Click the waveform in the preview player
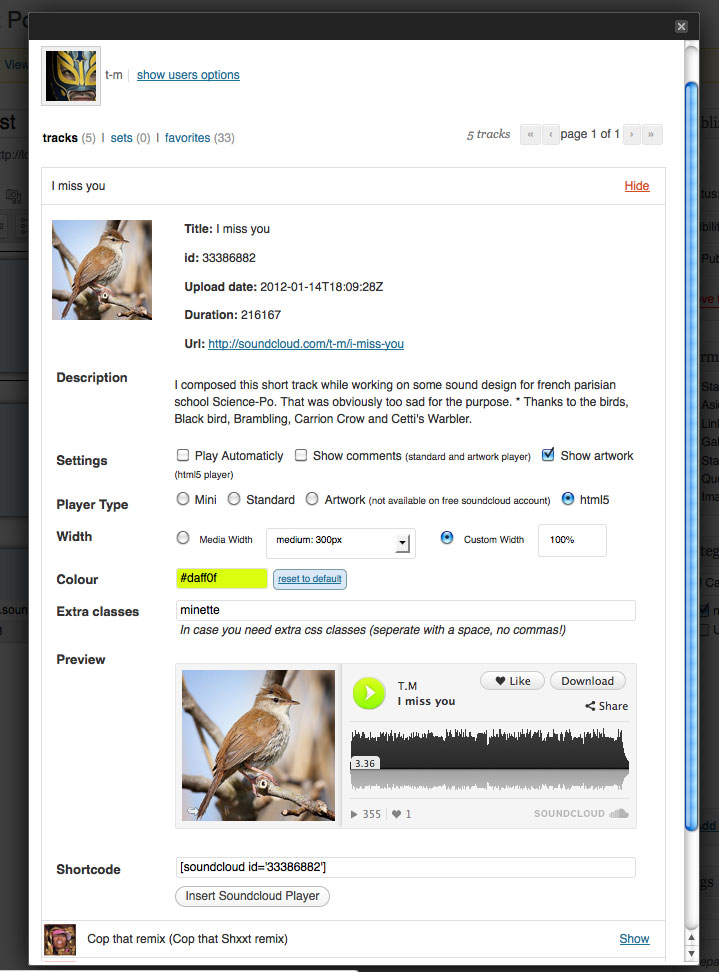Image resolution: width=719 pixels, height=972 pixels. coord(489,759)
